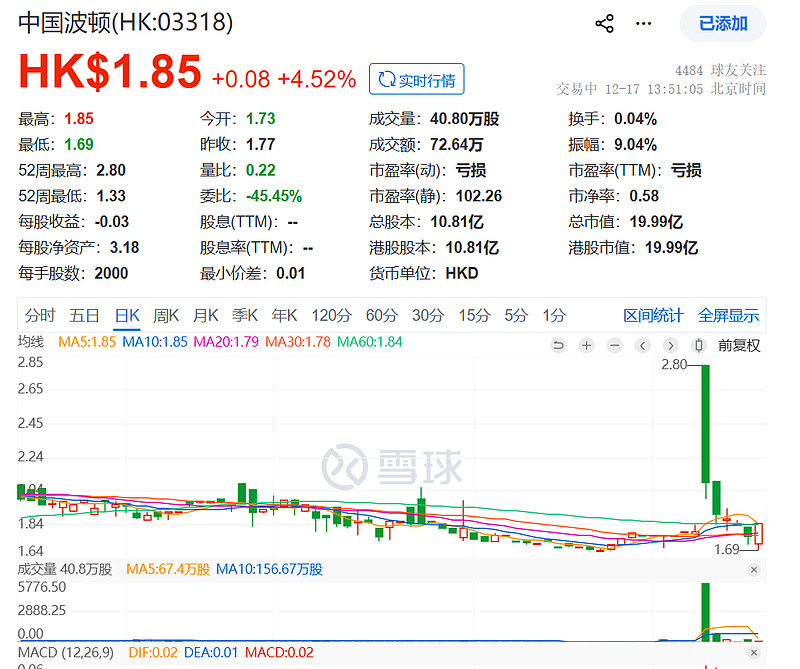Click the share icon
Image resolution: width=800 pixels, height=669 pixels.
coord(605,23)
